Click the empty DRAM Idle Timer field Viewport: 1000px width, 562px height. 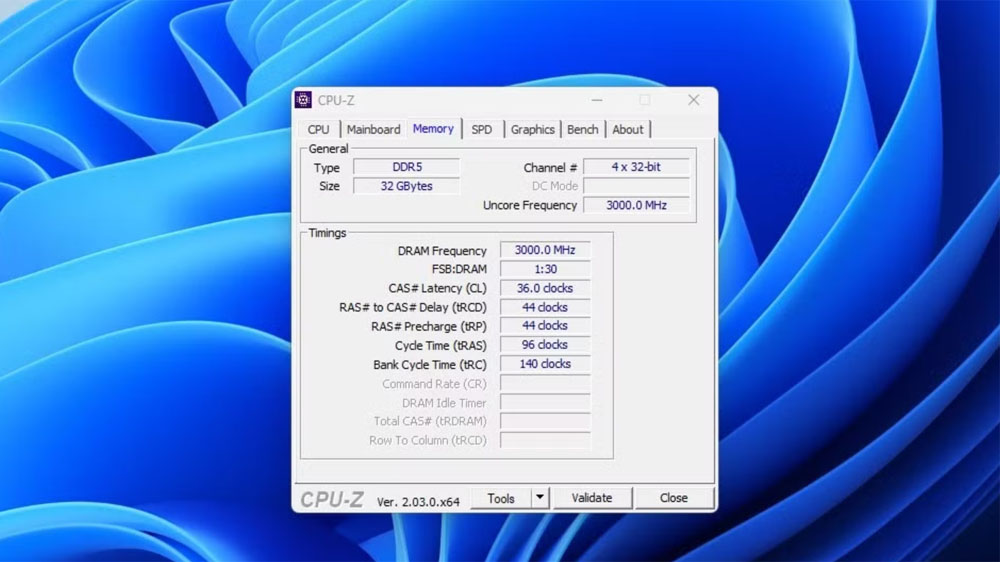[545, 403]
